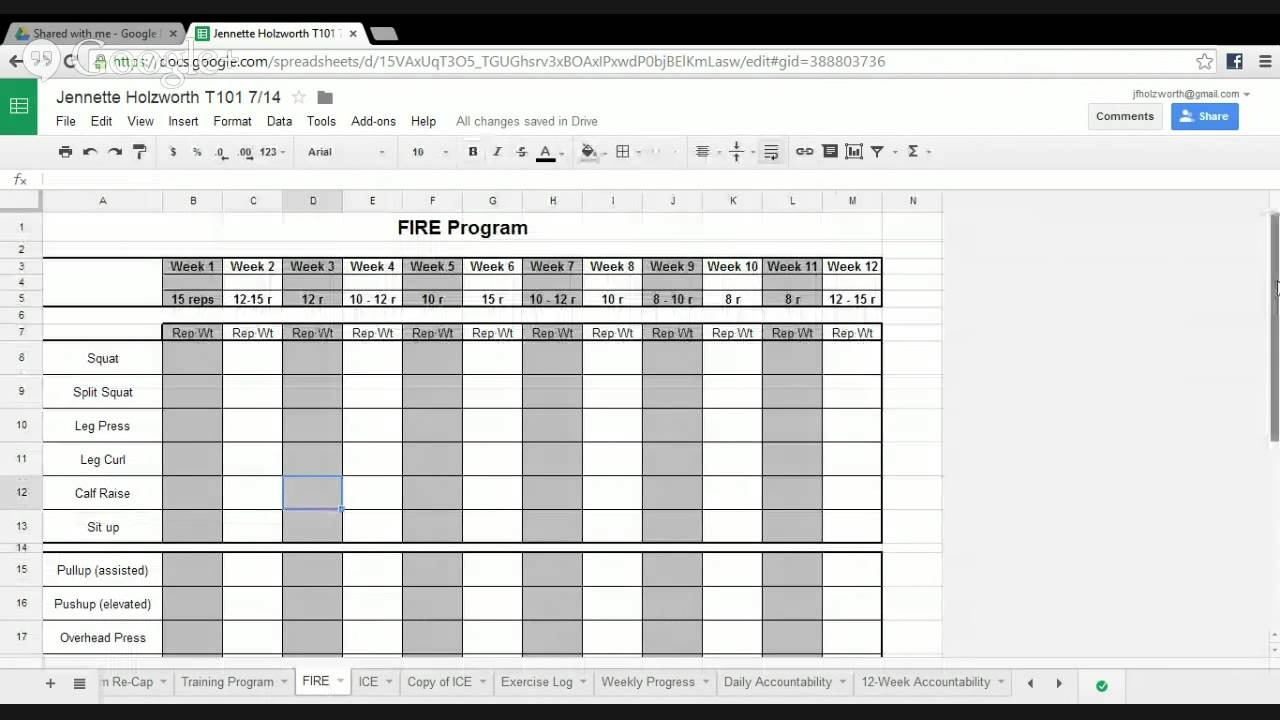Toggle bold formatting
1280x720 pixels.
tap(473, 152)
